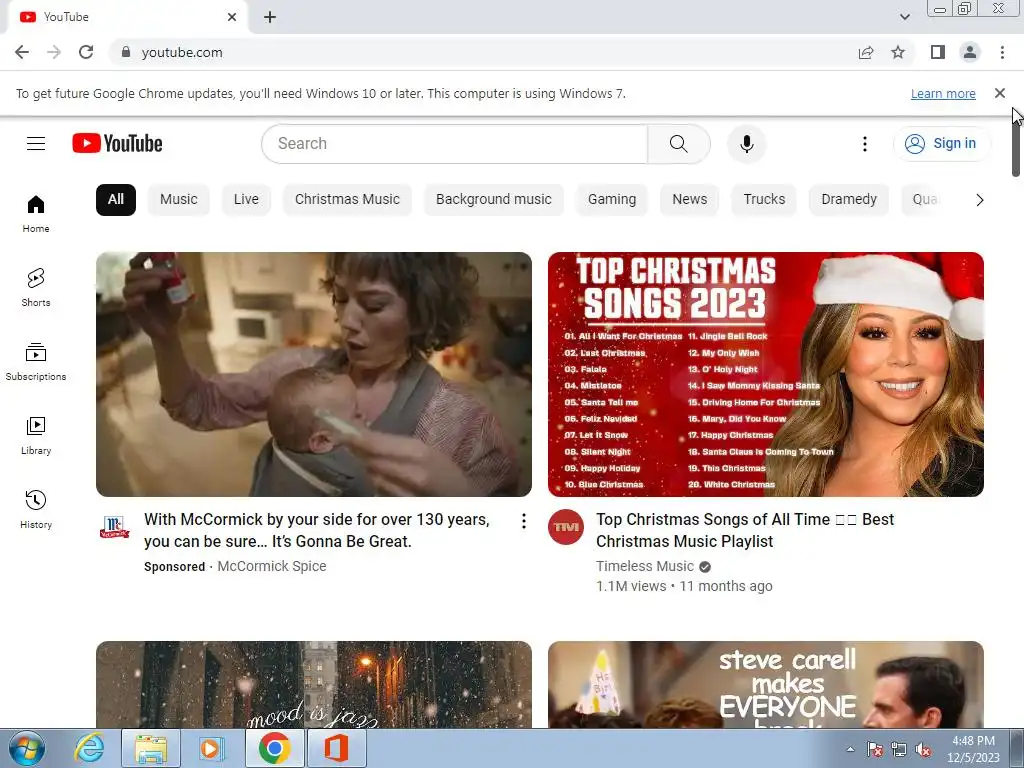Reload the page
1024x768 pixels.
86,52
